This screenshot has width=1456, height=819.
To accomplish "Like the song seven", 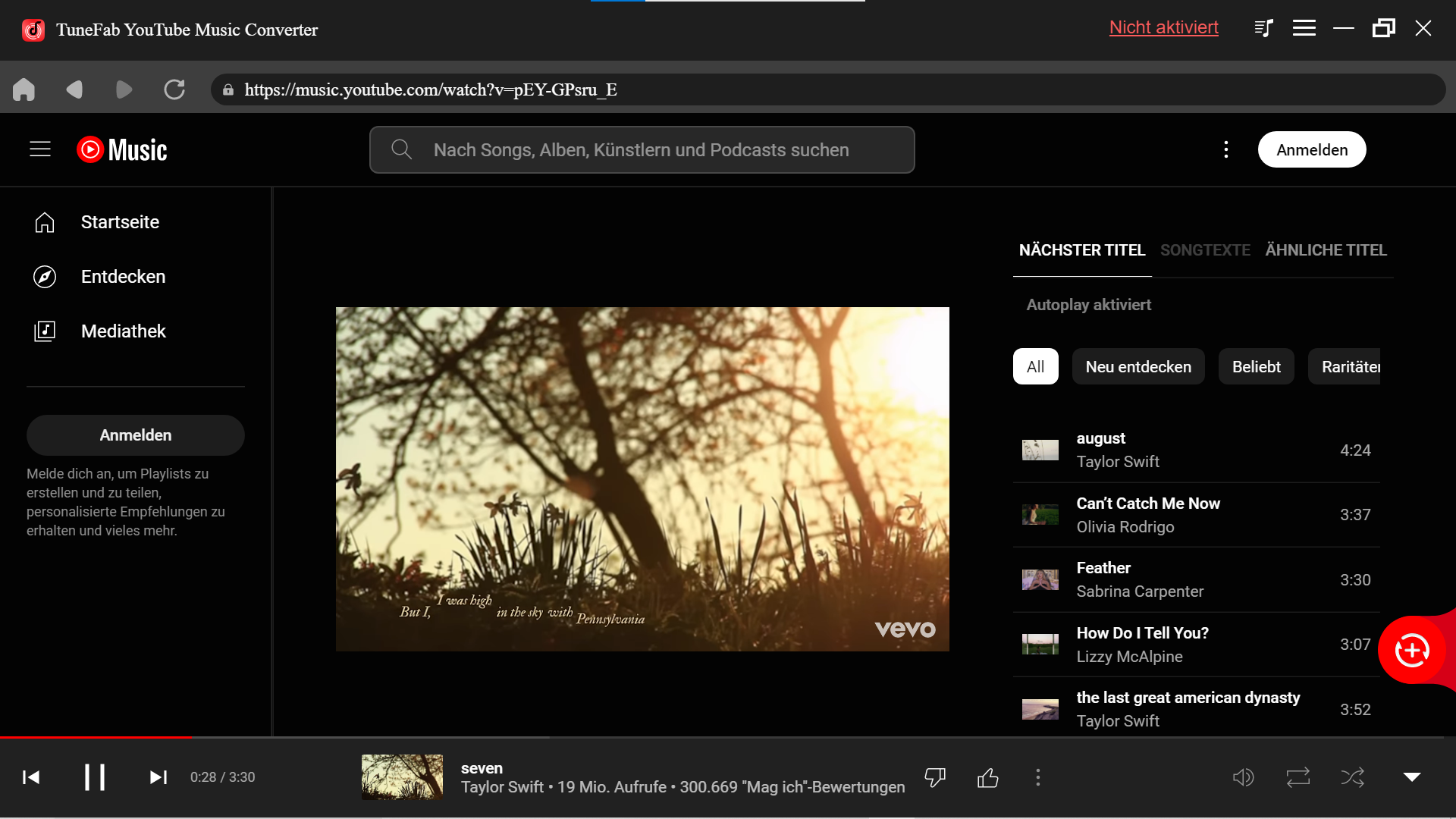I will [x=988, y=777].
